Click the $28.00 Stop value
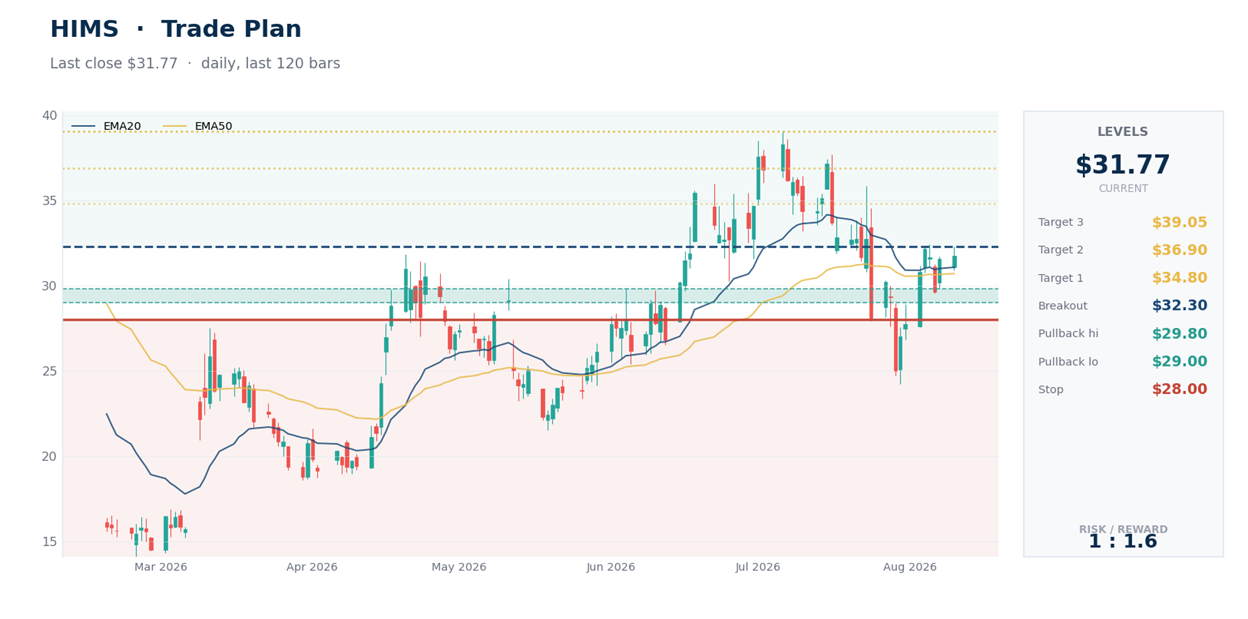 tap(1179, 390)
